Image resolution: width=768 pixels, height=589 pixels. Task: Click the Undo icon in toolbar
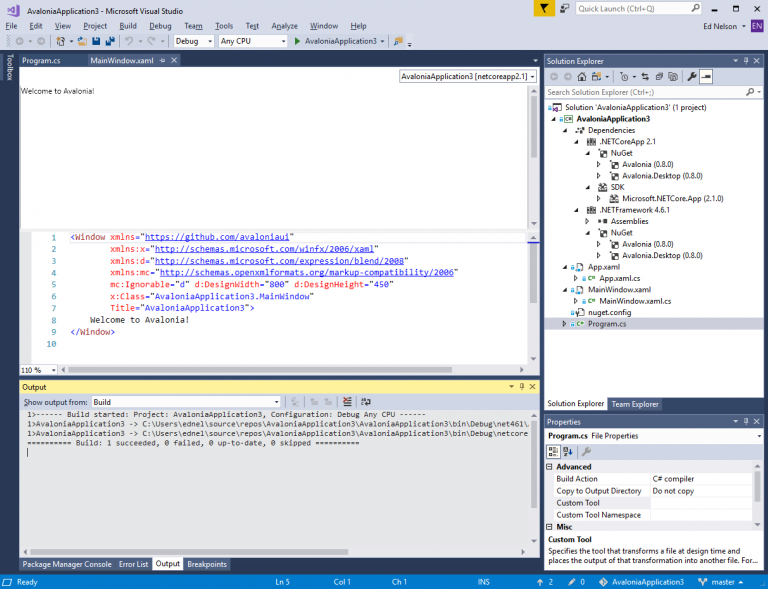[x=129, y=41]
